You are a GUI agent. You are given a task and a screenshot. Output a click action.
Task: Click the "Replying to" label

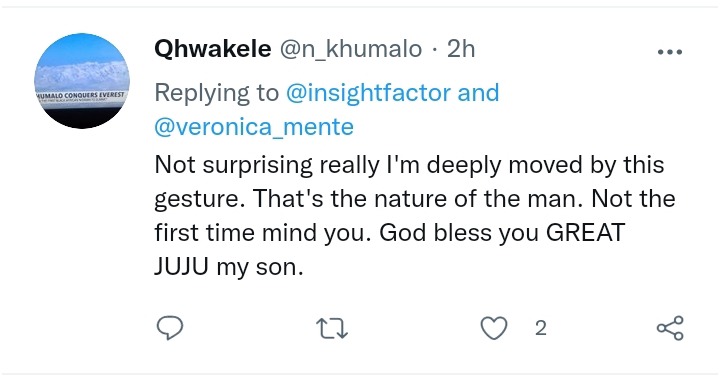coord(217,94)
